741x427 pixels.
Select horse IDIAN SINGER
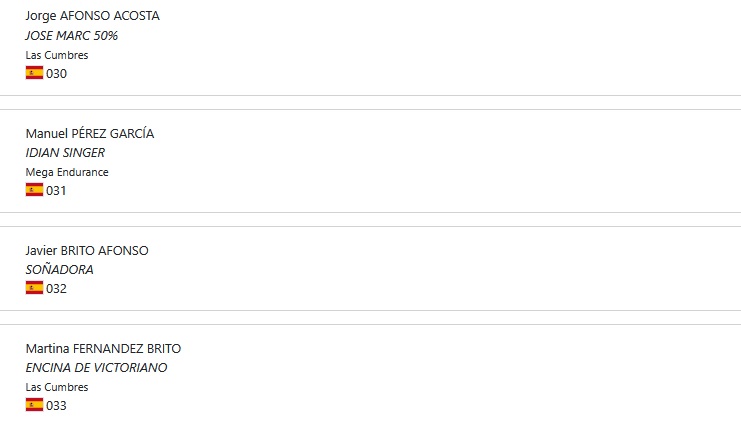(x=65, y=153)
